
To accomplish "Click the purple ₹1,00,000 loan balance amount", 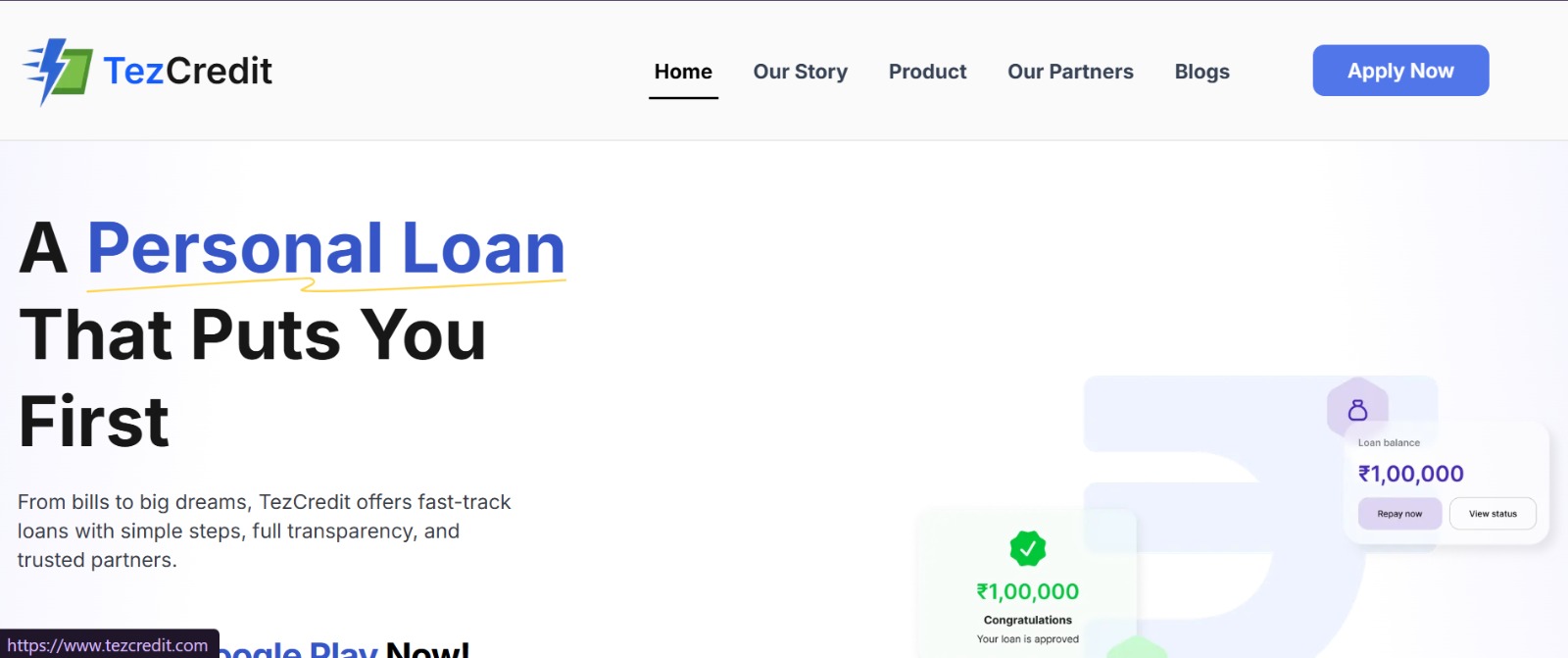I will click(x=1410, y=475).
